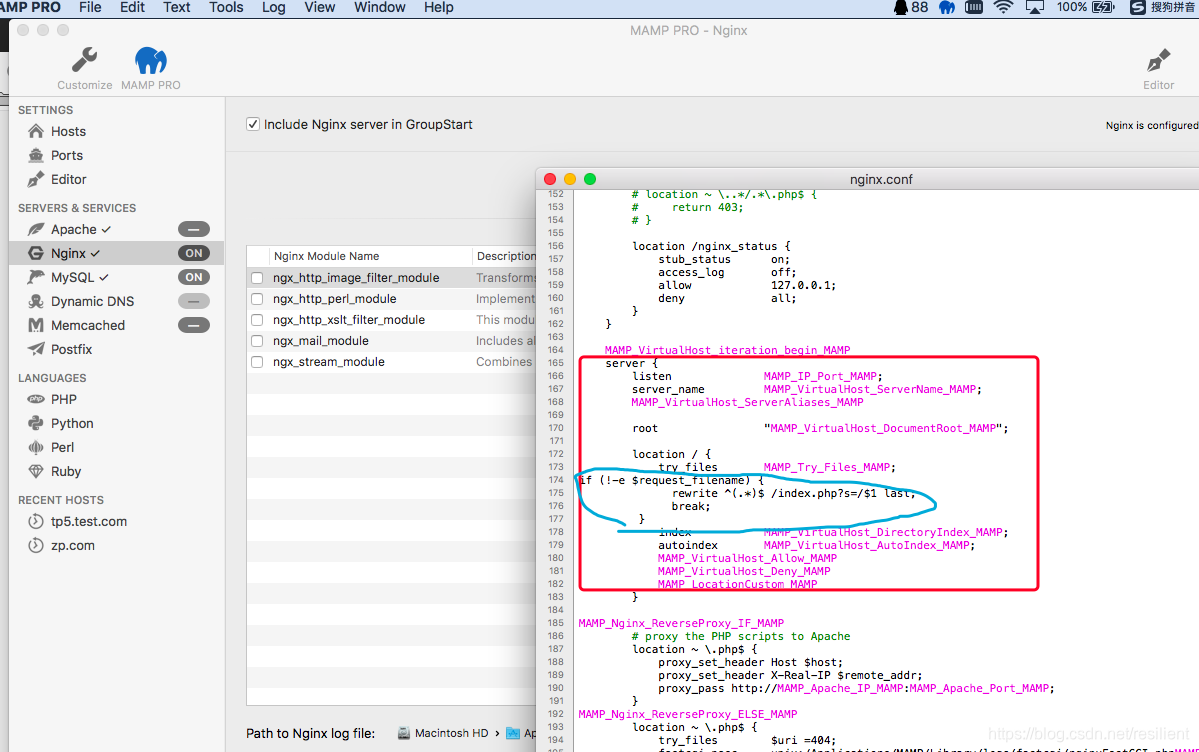This screenshot has width=1199, height=752.
Task: Click the Wi-Fi icon in the menu bar
Action: (1003, 8)
